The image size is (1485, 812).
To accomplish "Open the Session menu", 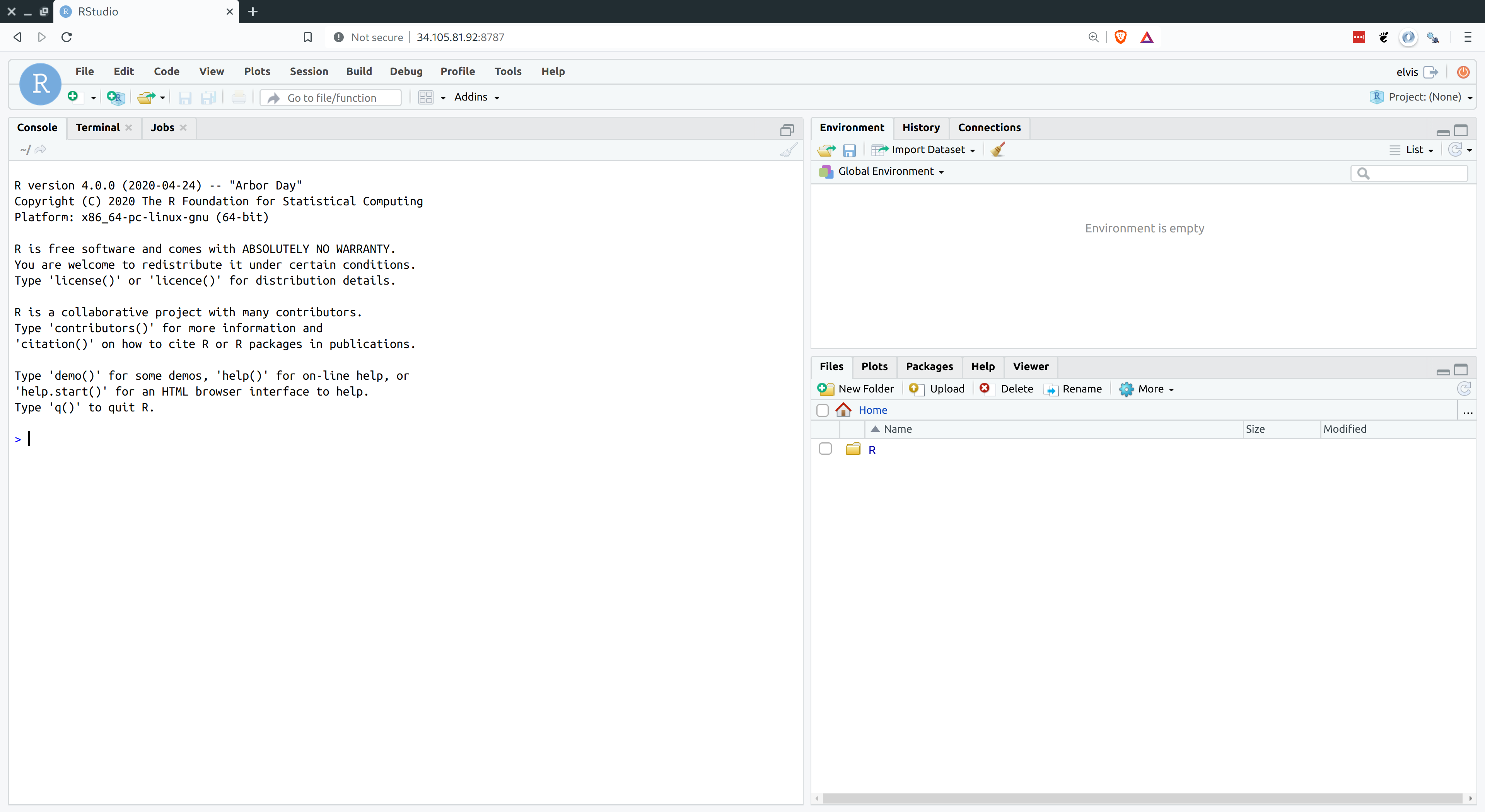I will tap(309, 72).
